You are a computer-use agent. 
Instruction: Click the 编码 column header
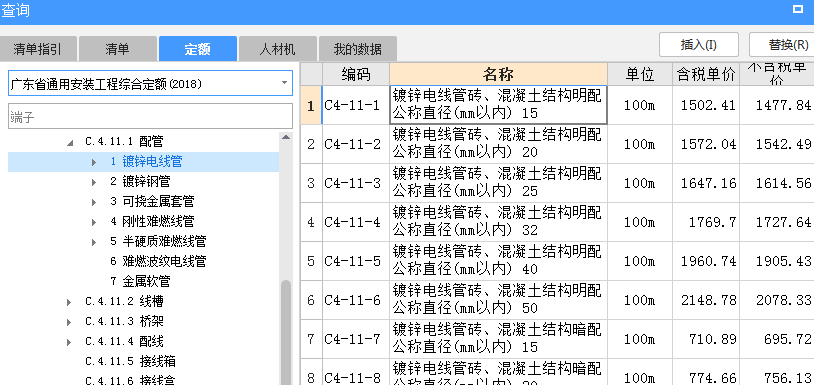coord(356,74)
